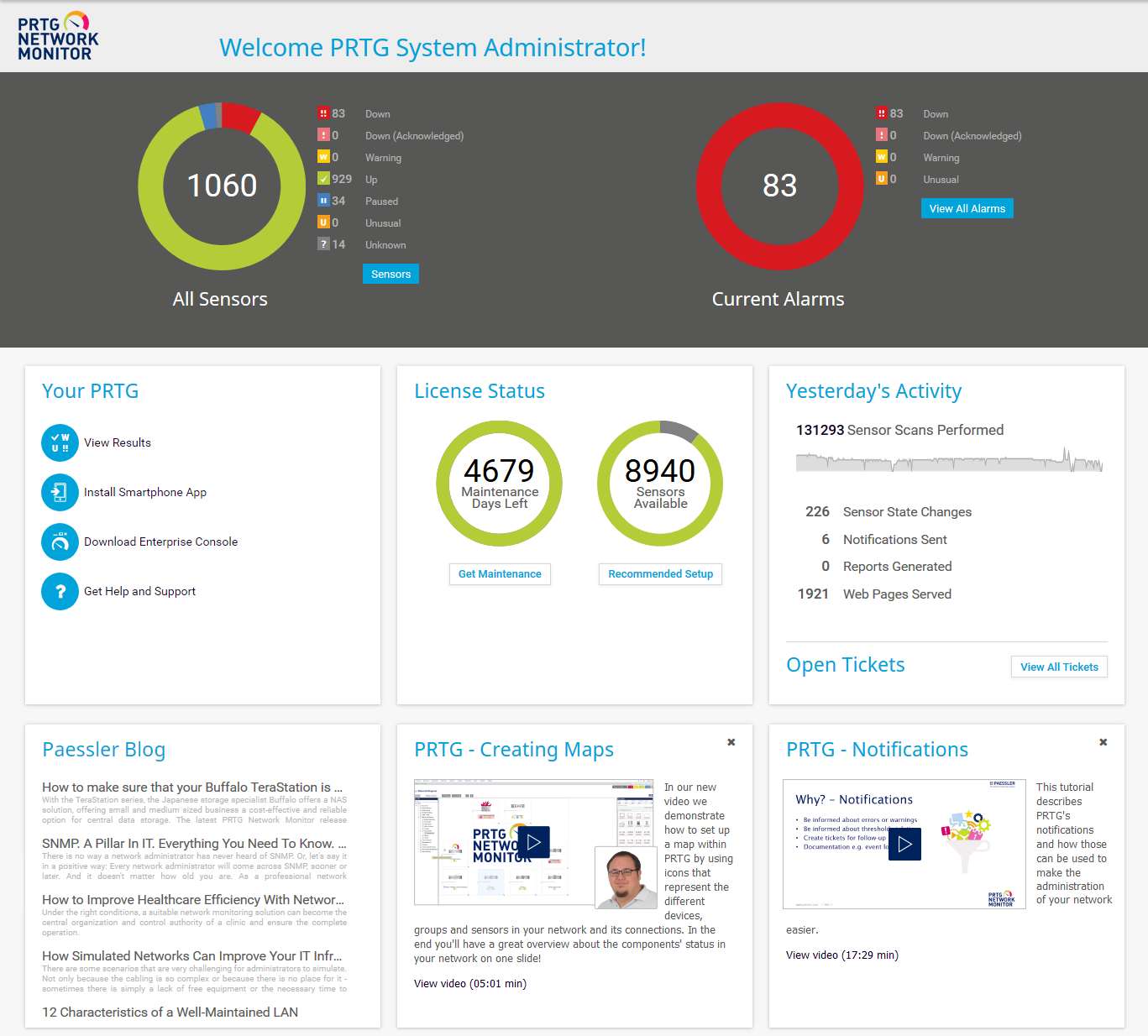Click the blue Paused status icon
The width and height of the screenshot is (1148, 1036).
(323, 201)
